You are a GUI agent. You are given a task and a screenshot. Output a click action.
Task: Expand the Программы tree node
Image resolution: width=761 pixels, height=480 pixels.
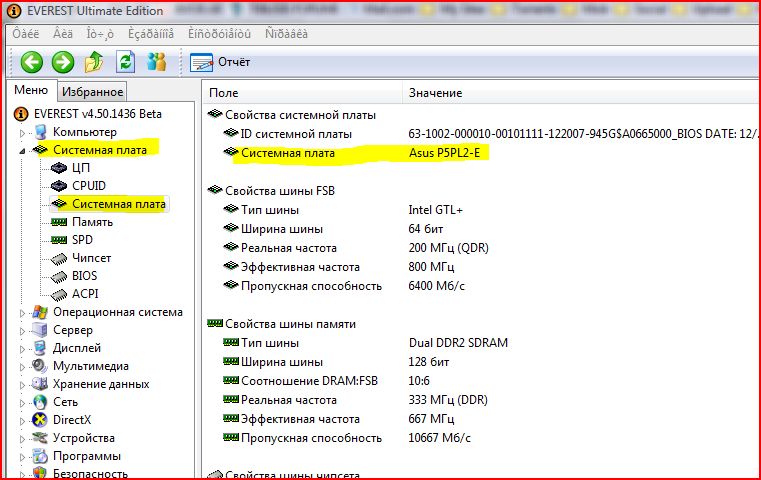point(22,457)
